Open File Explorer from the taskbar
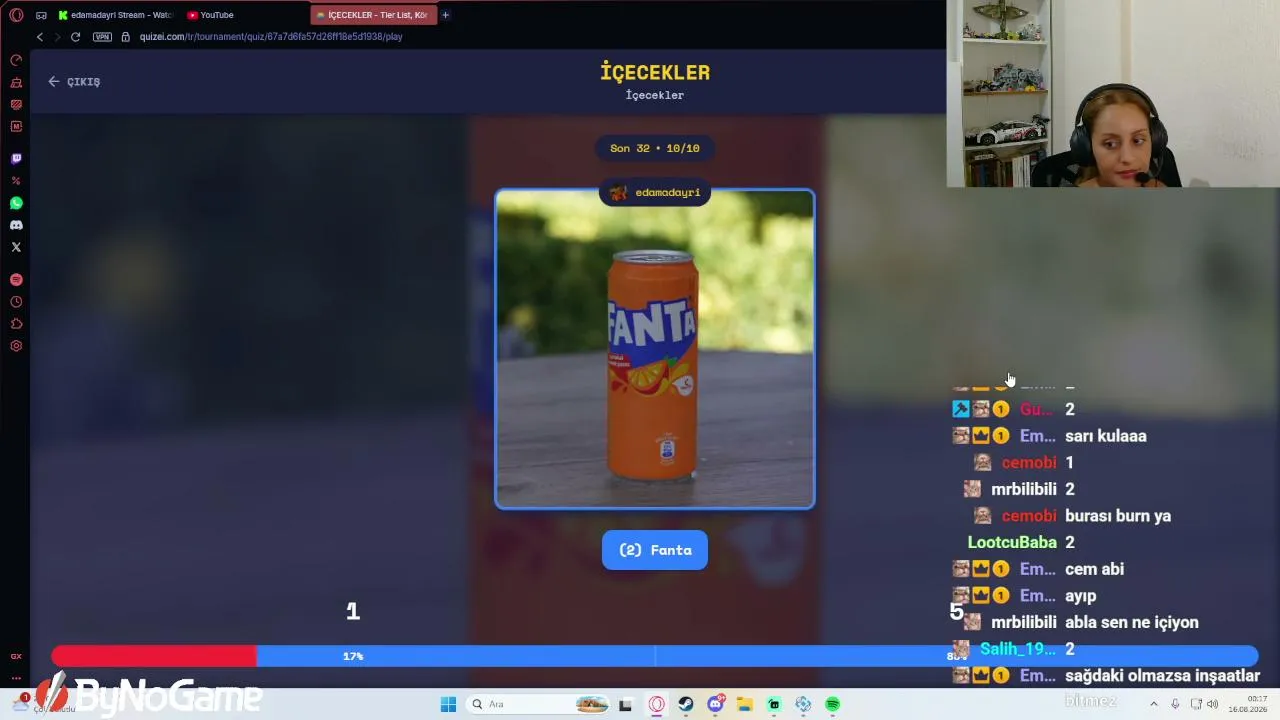The image size is (1280, 720). pos(745,704)
